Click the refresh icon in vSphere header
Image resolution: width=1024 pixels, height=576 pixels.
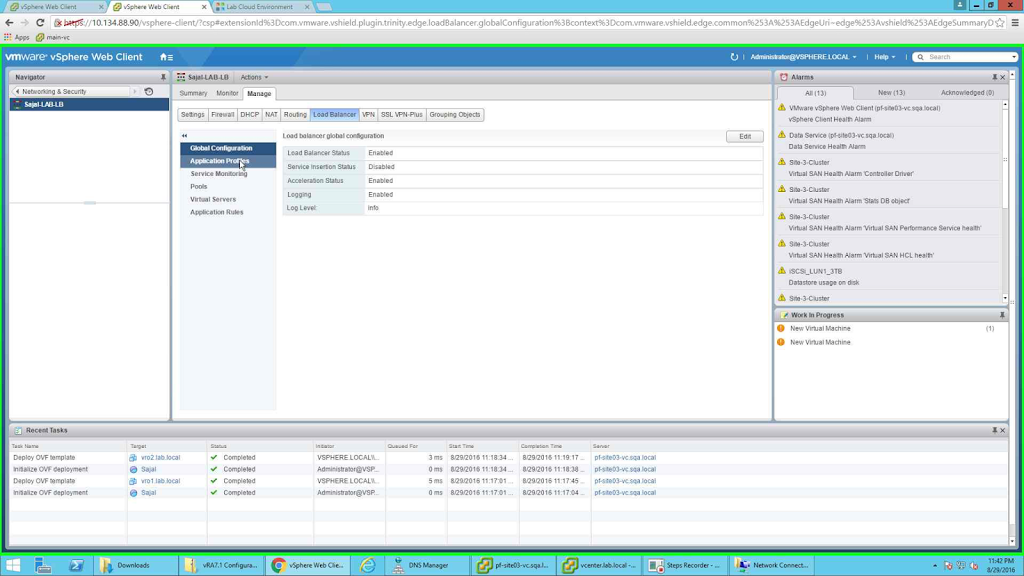734,57
